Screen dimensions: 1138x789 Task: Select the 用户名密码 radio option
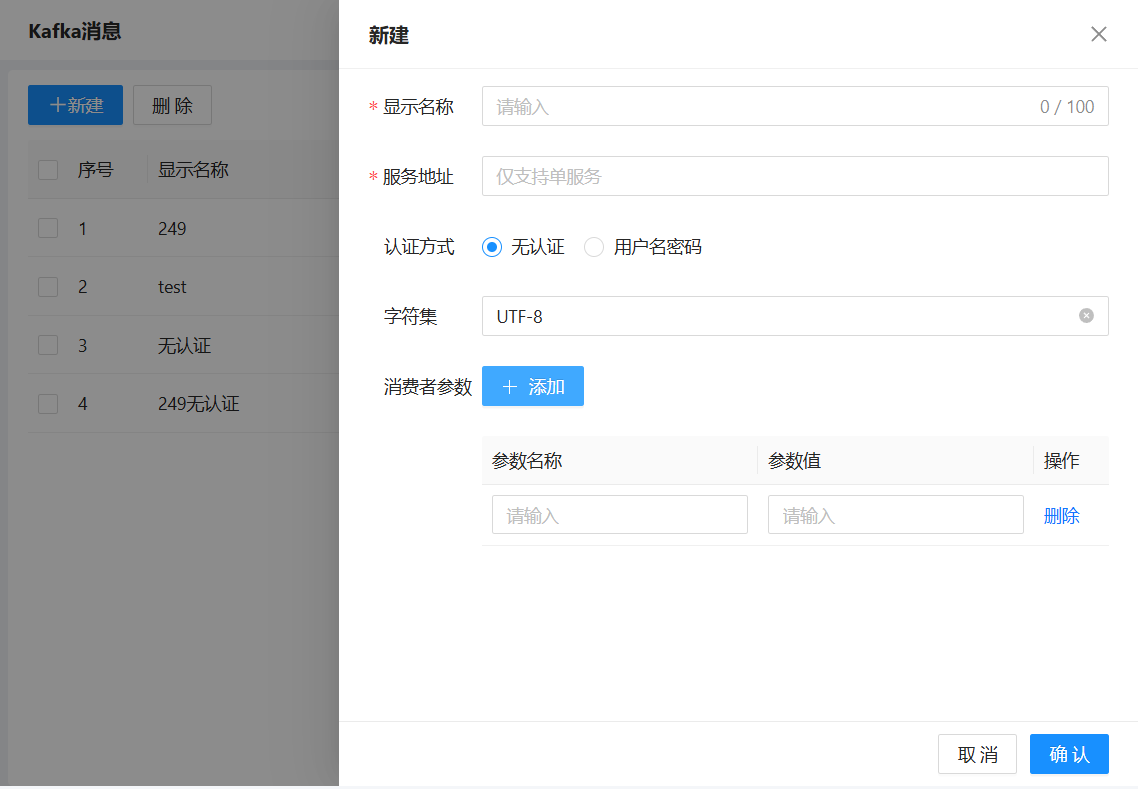(x=594, y=247)
